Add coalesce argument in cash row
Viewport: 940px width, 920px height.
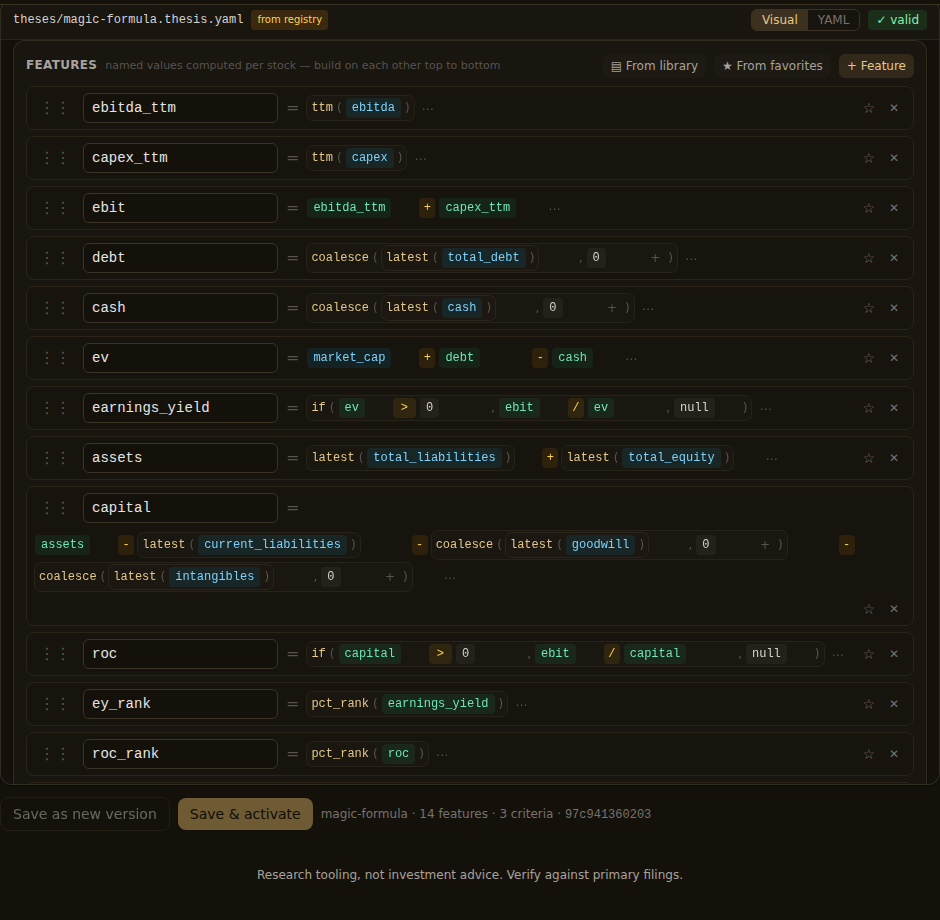[x=612, y=307]
